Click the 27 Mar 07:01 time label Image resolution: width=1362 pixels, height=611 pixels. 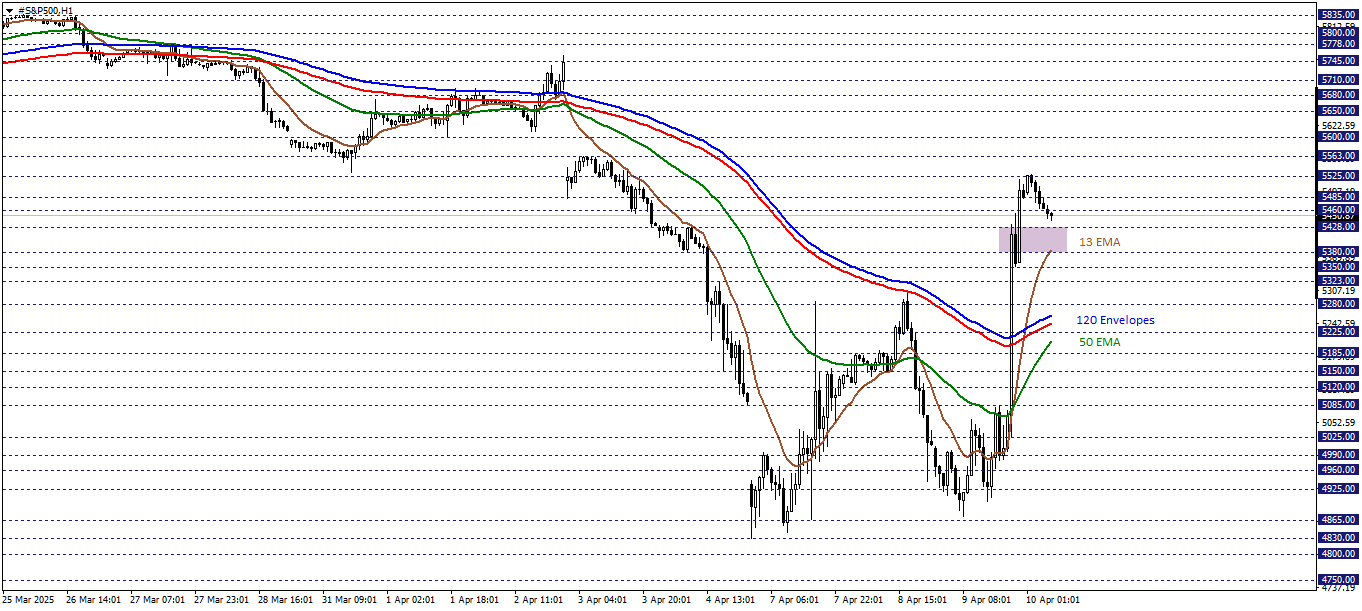coord(157,600)
